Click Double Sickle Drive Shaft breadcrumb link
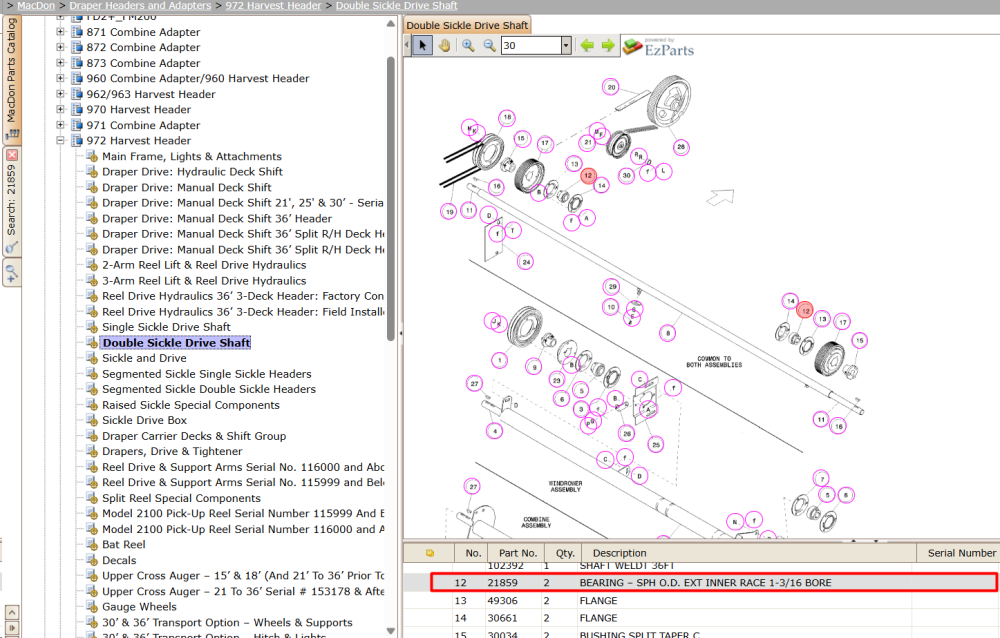Viewport: 1000px width, 638px height. click(x=397, y=5)
